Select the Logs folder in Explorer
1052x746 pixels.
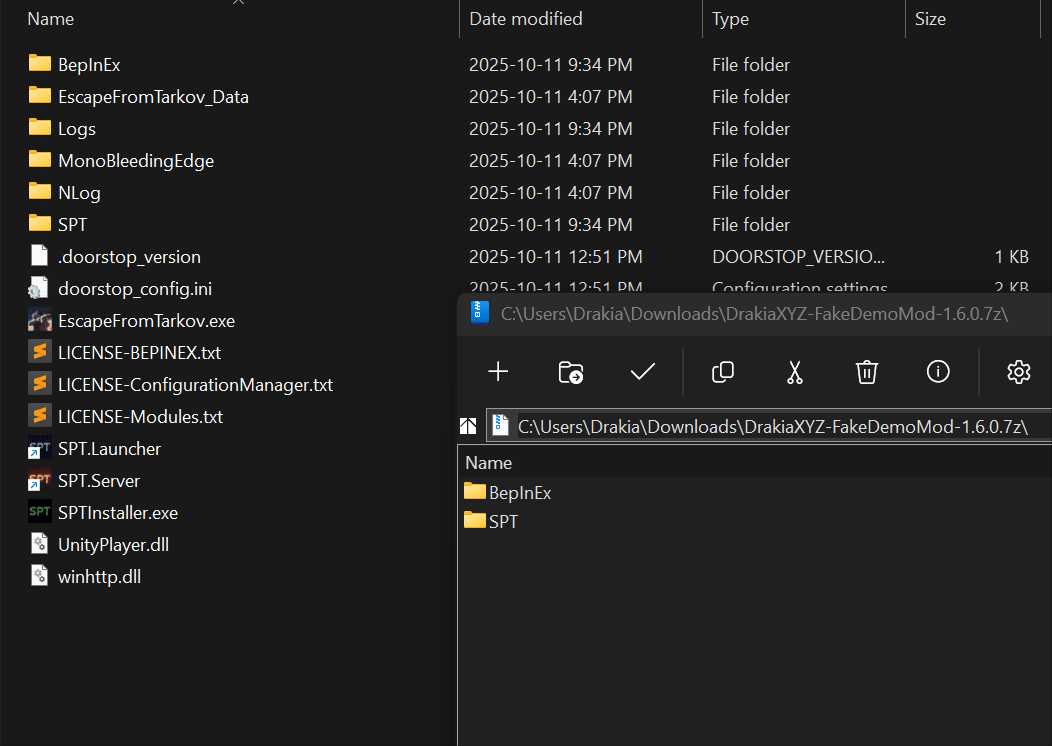(62, 129)
